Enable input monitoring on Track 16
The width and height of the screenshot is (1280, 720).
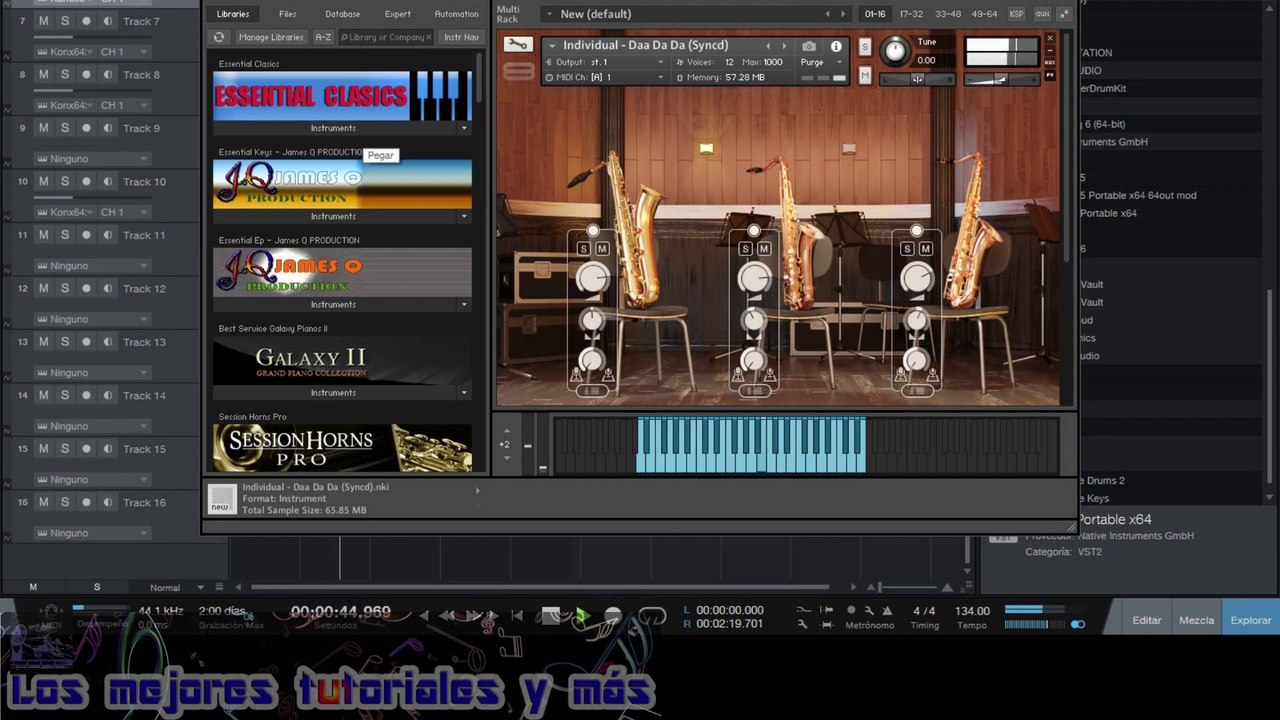point(107,502)
